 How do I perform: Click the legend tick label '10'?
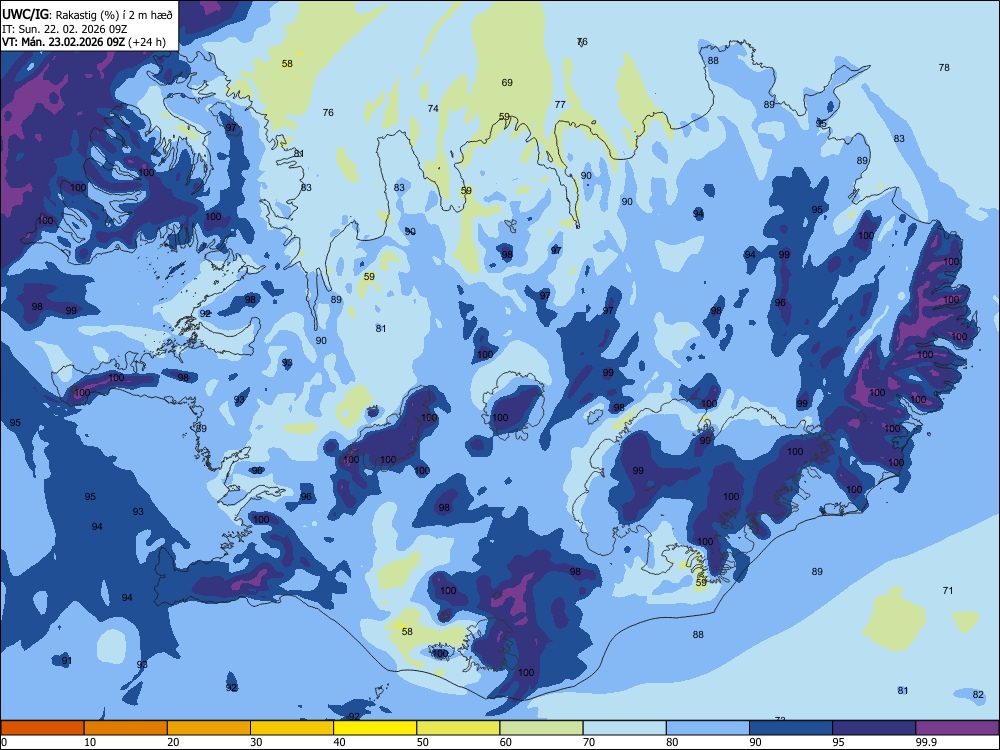point(90,742)
